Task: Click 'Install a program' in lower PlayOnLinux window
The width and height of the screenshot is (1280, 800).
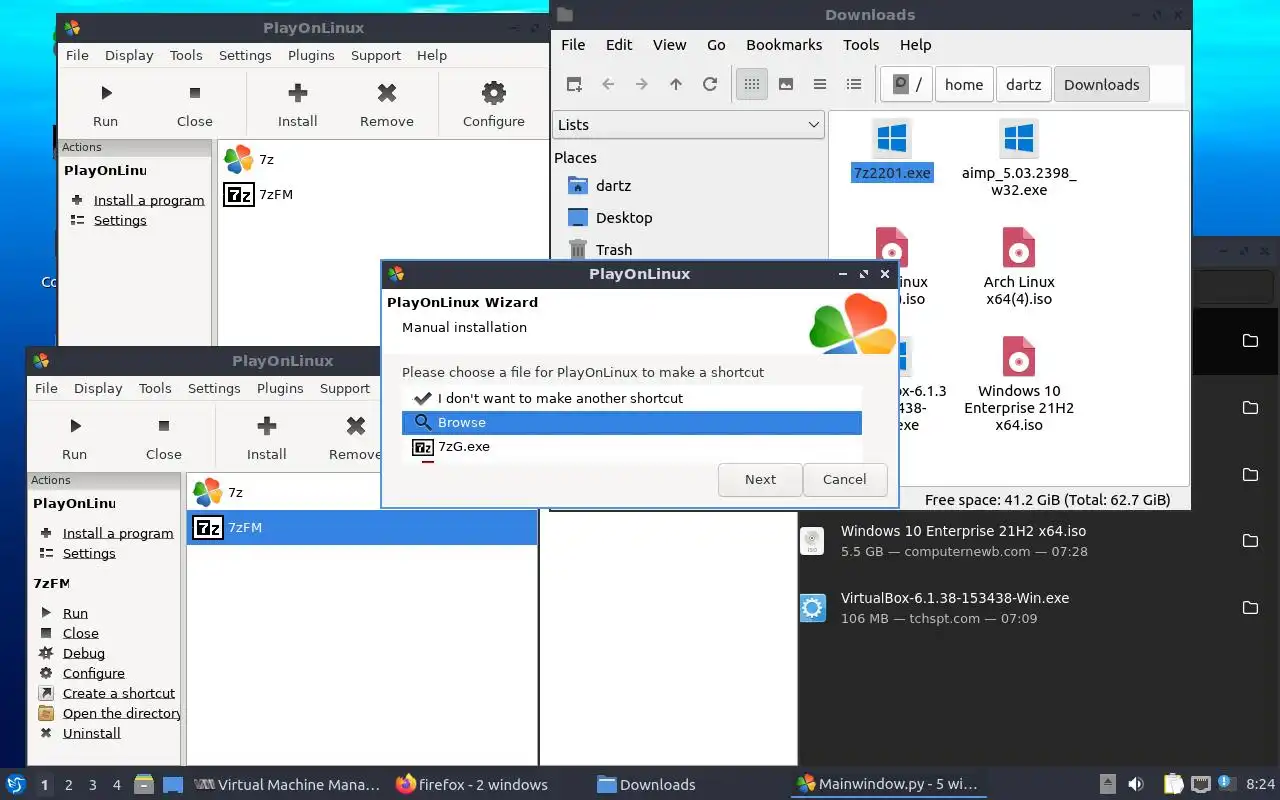Action: pyautogui.click(x=118, y=533)
